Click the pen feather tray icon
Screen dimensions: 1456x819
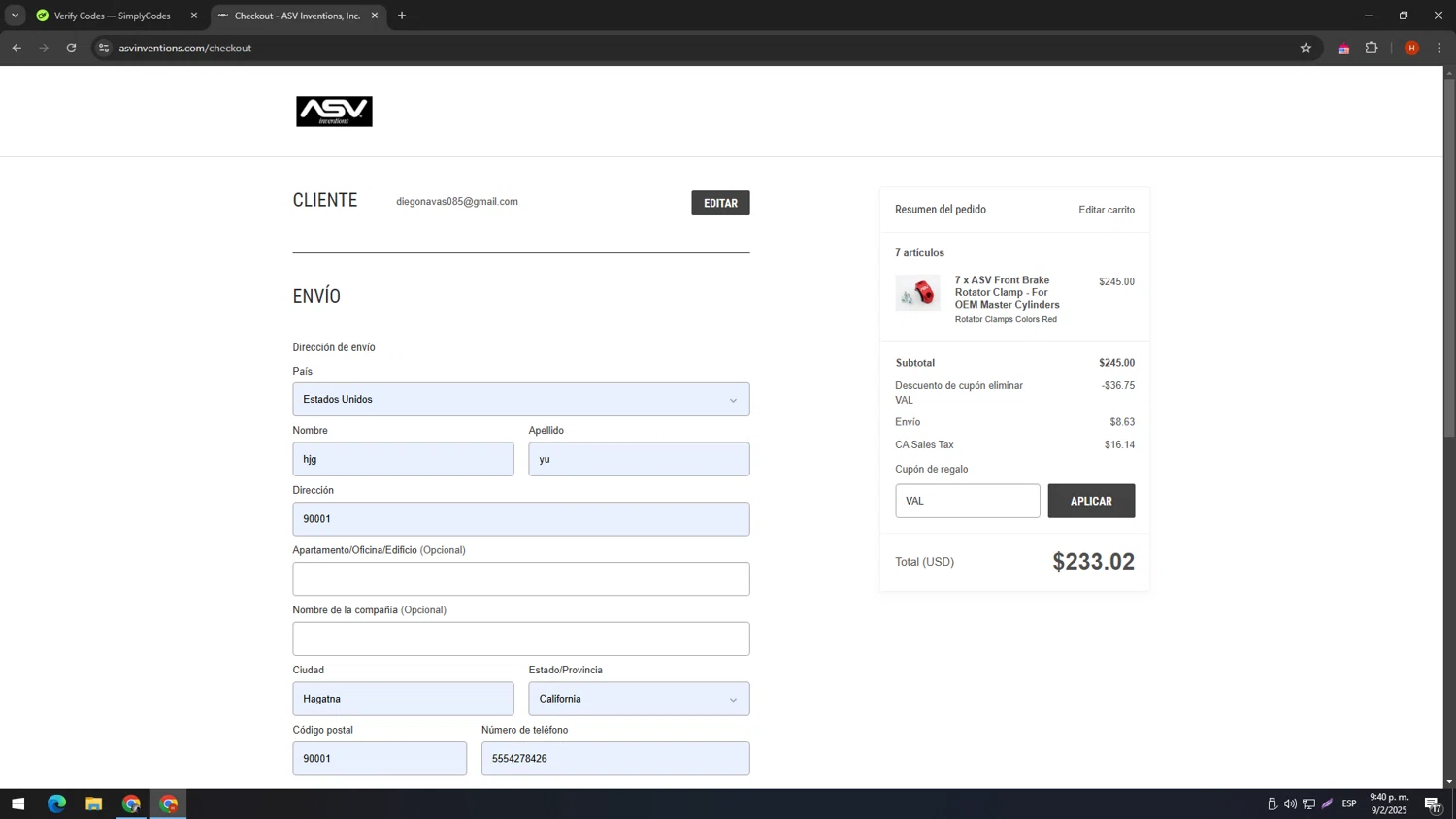[1327, 803]
